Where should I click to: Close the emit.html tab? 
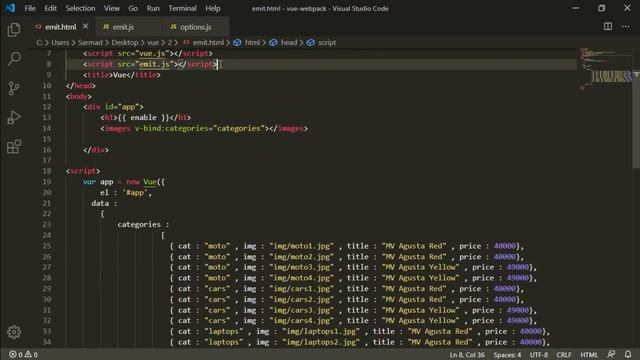[x=85, y=27]
